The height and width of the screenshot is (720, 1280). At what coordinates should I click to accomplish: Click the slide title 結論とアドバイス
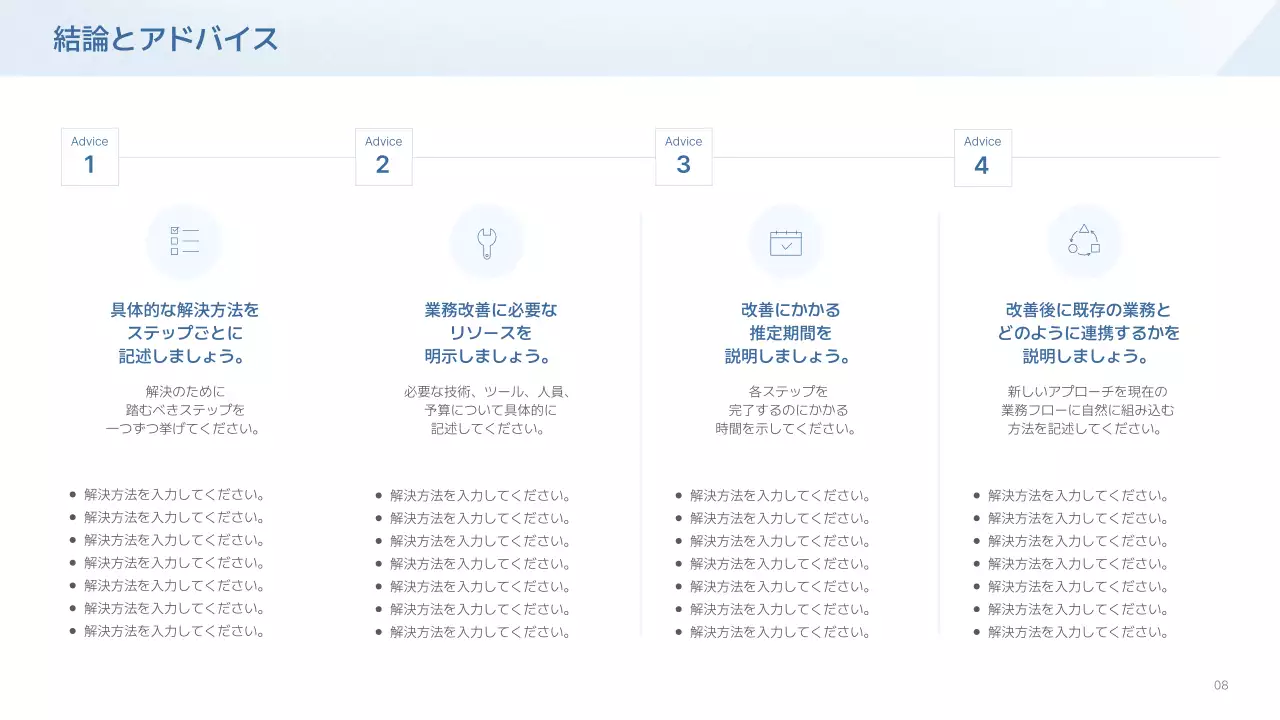click(x=166, y=38)
